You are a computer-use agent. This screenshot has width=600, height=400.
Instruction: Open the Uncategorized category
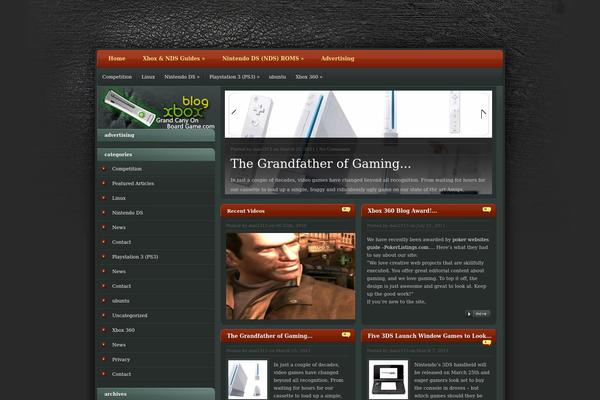pyautogui.click(x=129, y=315)
